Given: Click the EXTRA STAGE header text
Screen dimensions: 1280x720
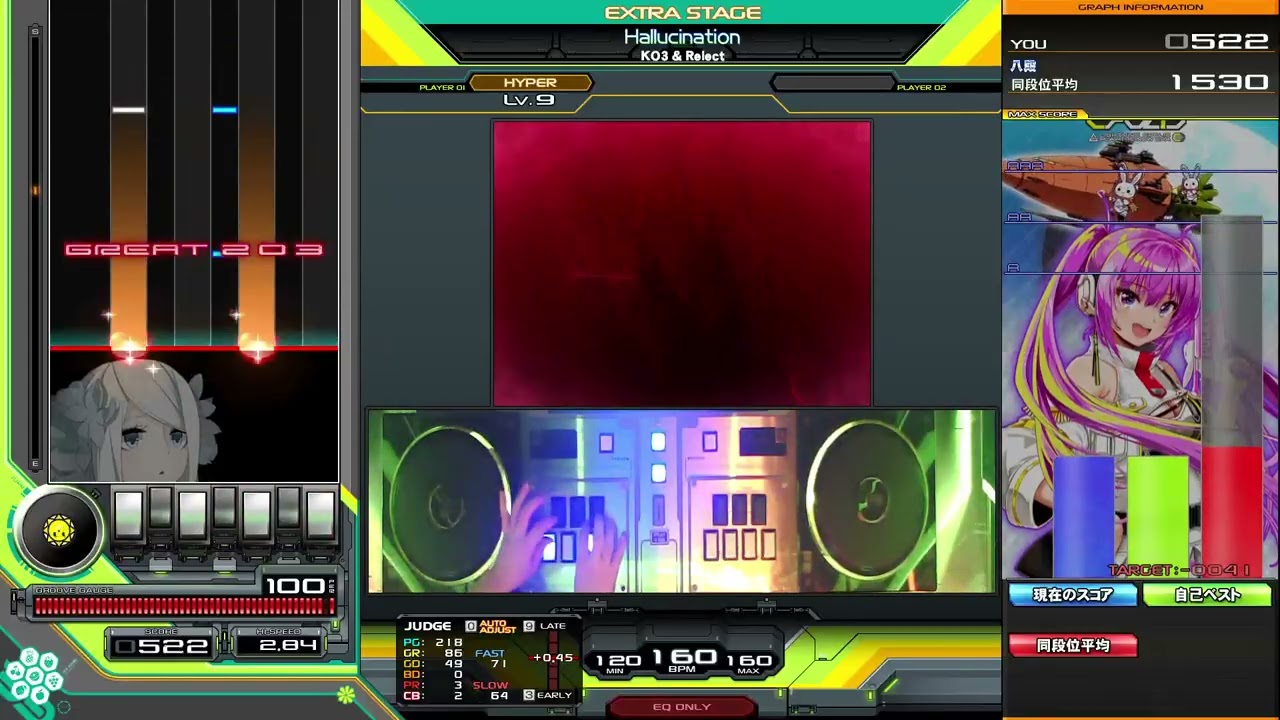Looking at the screenshot, I should [683, 13].
